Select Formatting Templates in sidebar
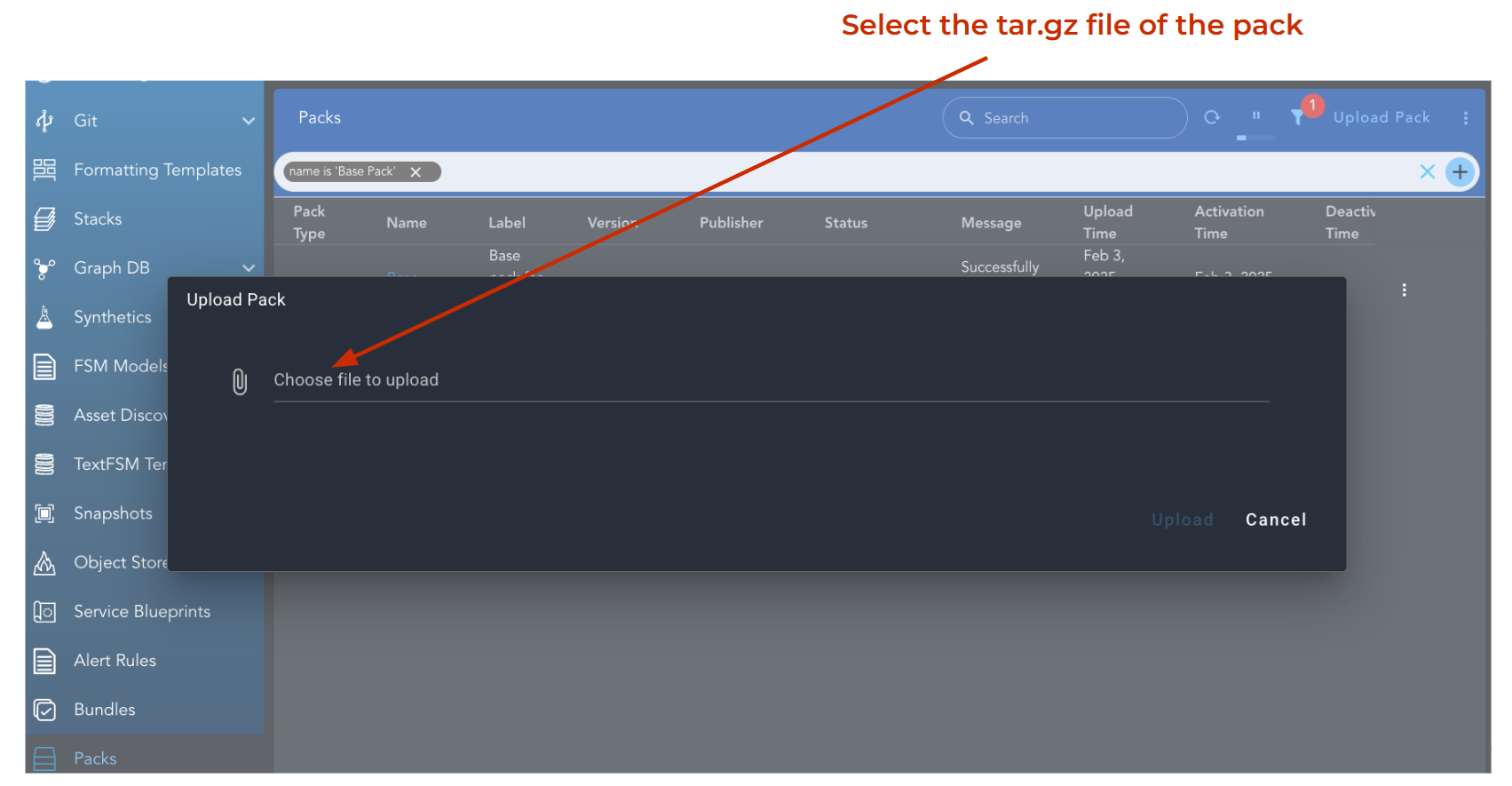 157,170
